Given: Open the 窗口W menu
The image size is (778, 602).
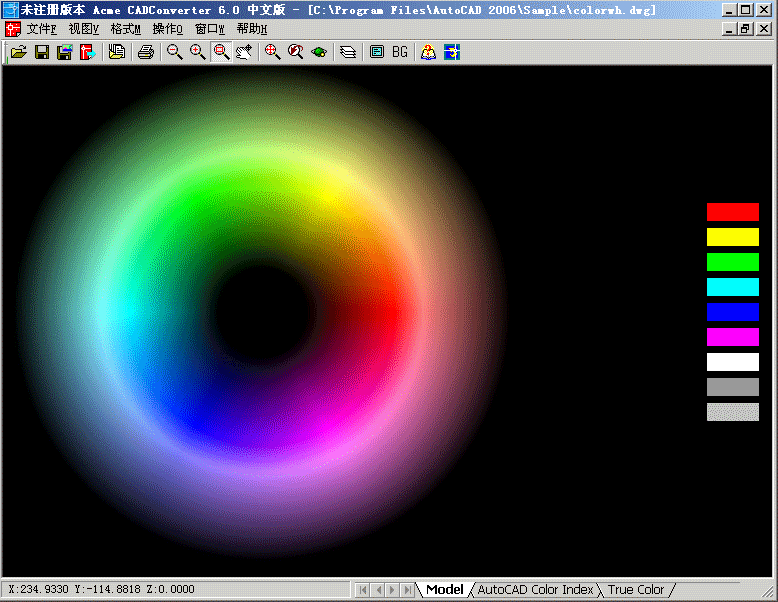Looking at the screenshot, I should tap(210, 29).
